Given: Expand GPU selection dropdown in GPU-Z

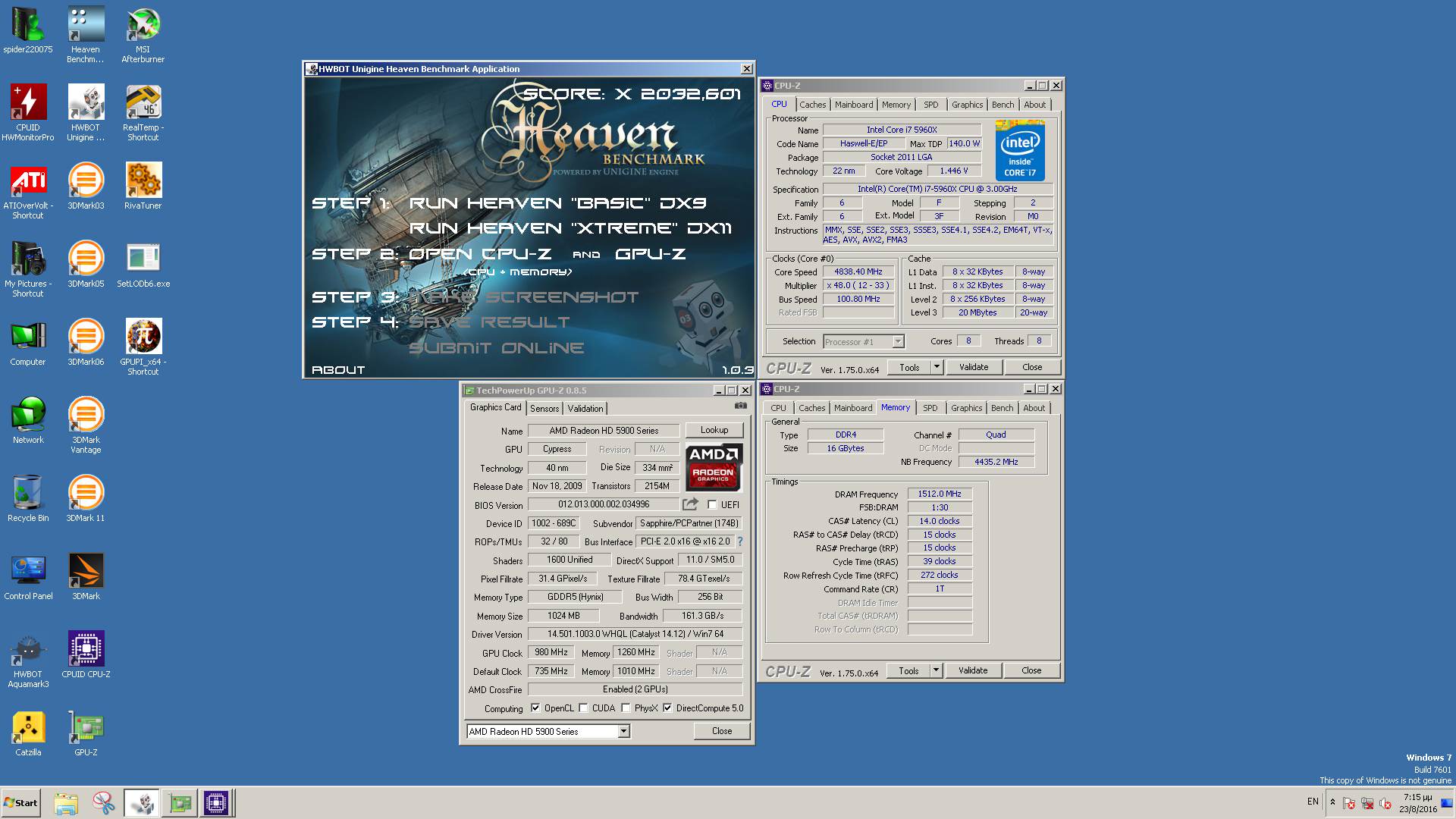Looking at the screenshot, I should (x=623, y=732).
